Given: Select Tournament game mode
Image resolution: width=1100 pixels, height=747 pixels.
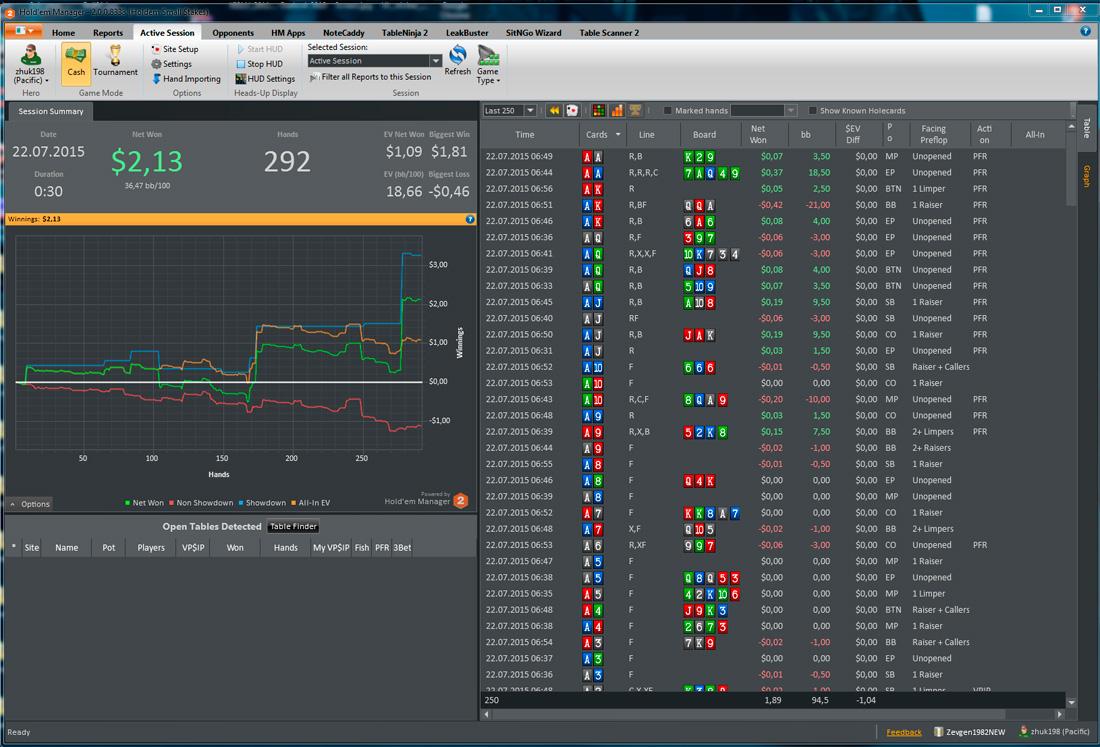Looking at the screenshot, I should pos(115,62).
